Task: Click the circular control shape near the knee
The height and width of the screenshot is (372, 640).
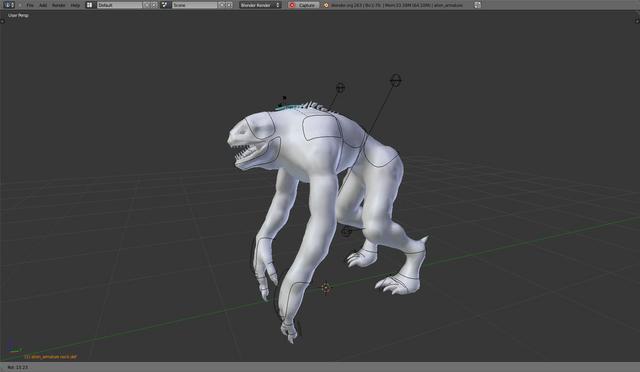Action: coord(346,232)
